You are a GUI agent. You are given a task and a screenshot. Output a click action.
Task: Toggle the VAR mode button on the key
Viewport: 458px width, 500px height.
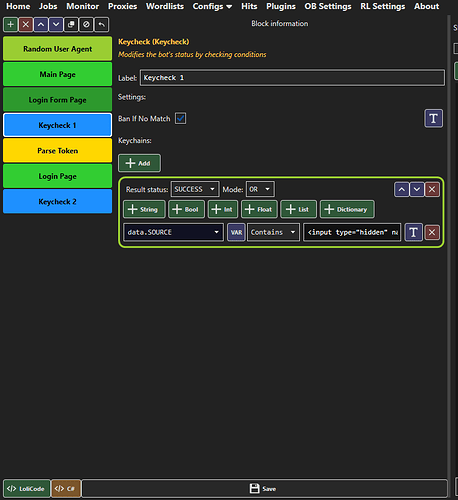[236, 232]
